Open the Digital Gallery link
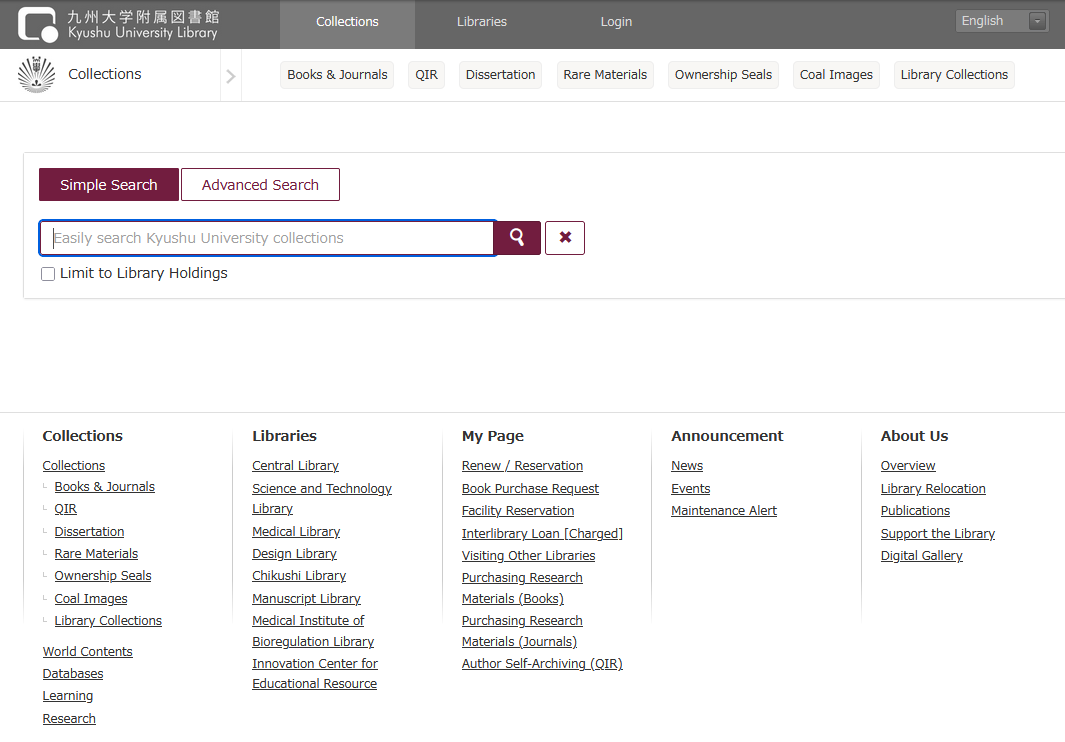Viewport: 1065px width, 742px height. 921,556
